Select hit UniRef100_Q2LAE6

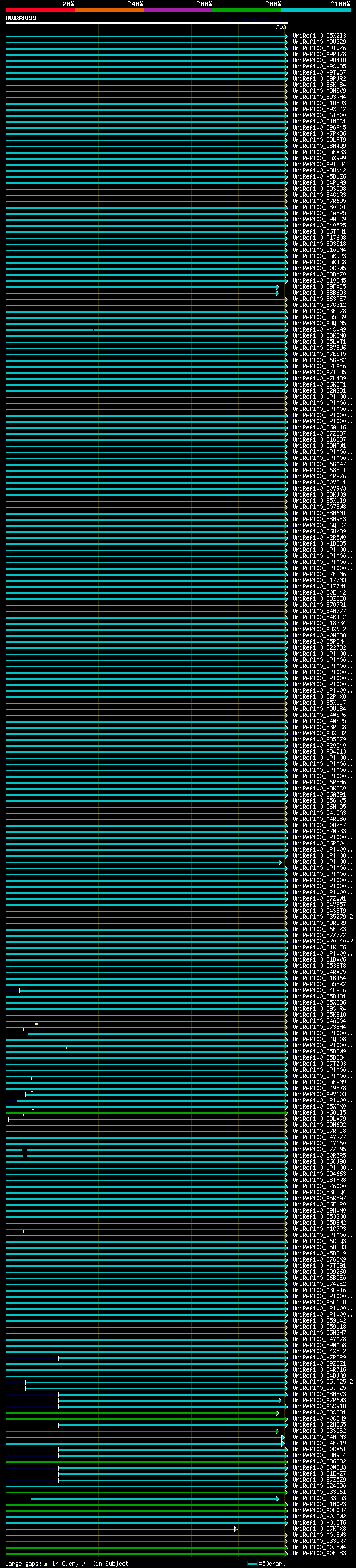coord(319,366)
